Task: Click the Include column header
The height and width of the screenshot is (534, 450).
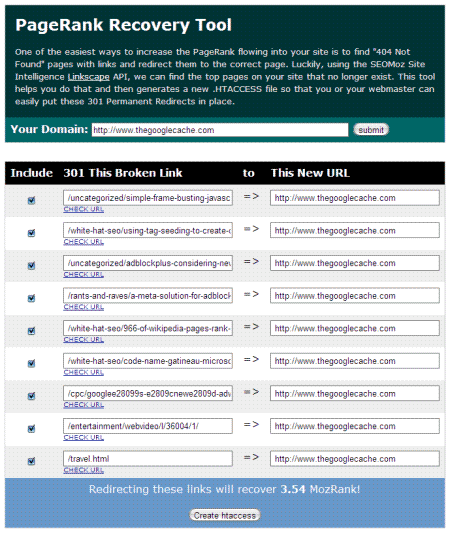Action: pos(32,173)
